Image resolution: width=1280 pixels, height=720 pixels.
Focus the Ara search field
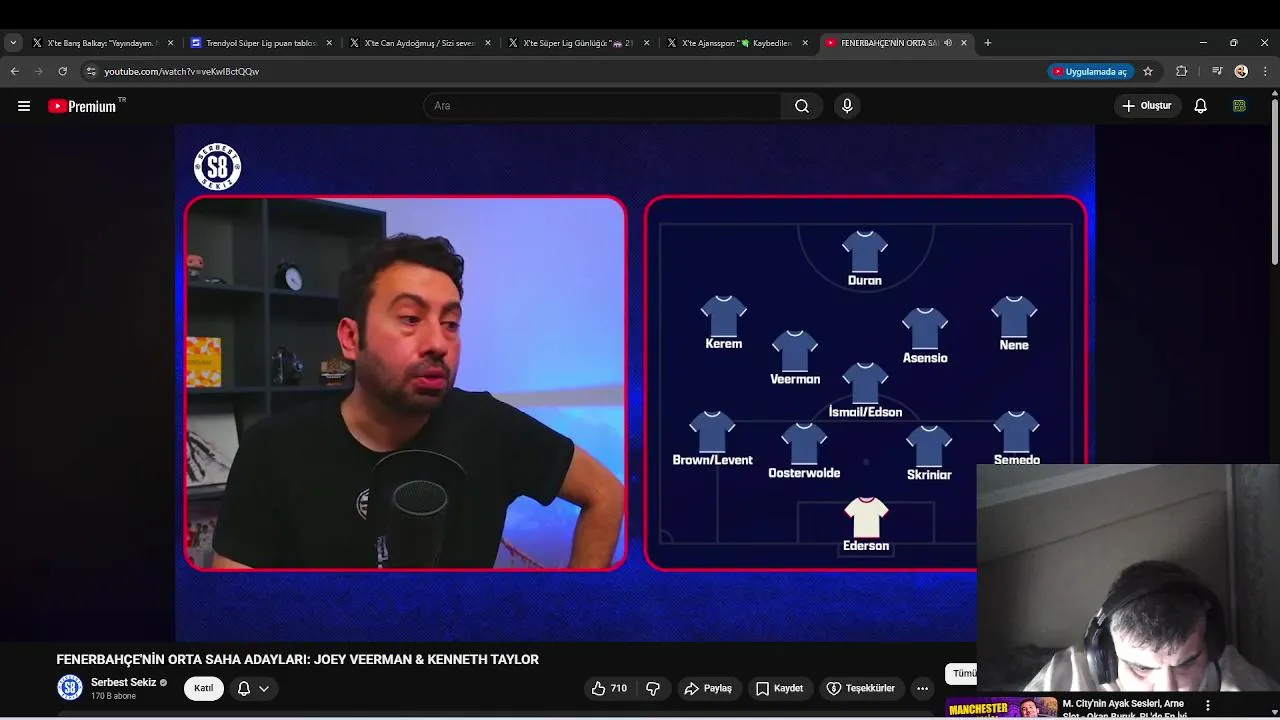pos(602,106)
